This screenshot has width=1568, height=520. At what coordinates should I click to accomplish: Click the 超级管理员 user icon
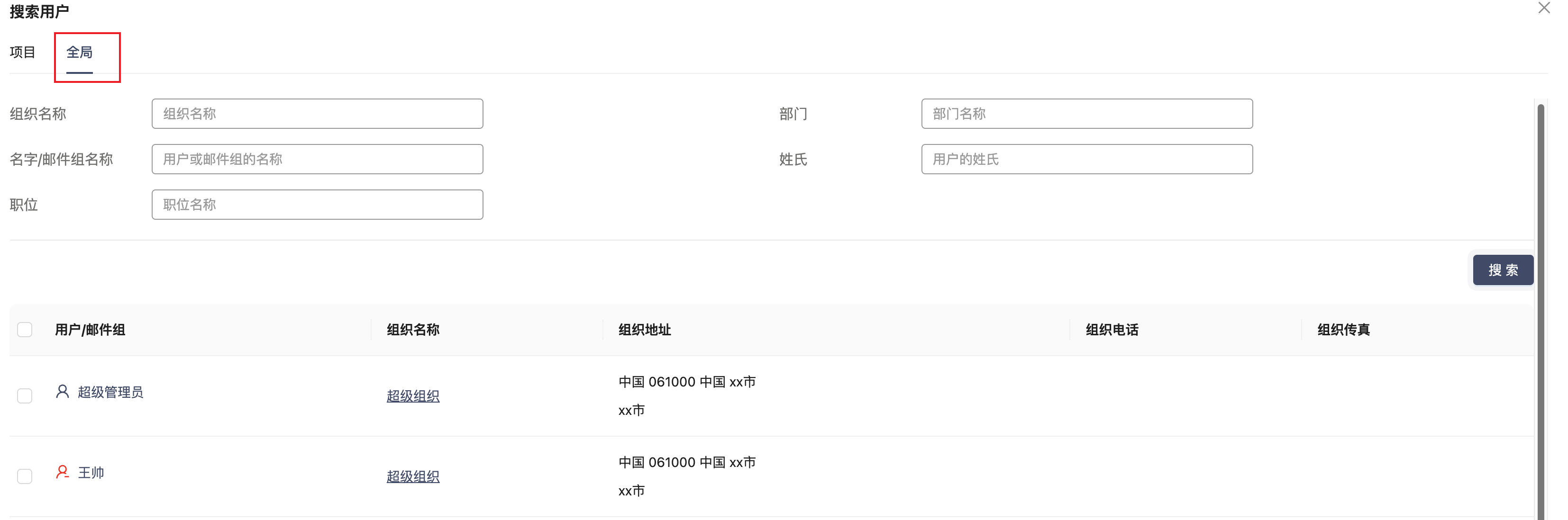[62, 392]
